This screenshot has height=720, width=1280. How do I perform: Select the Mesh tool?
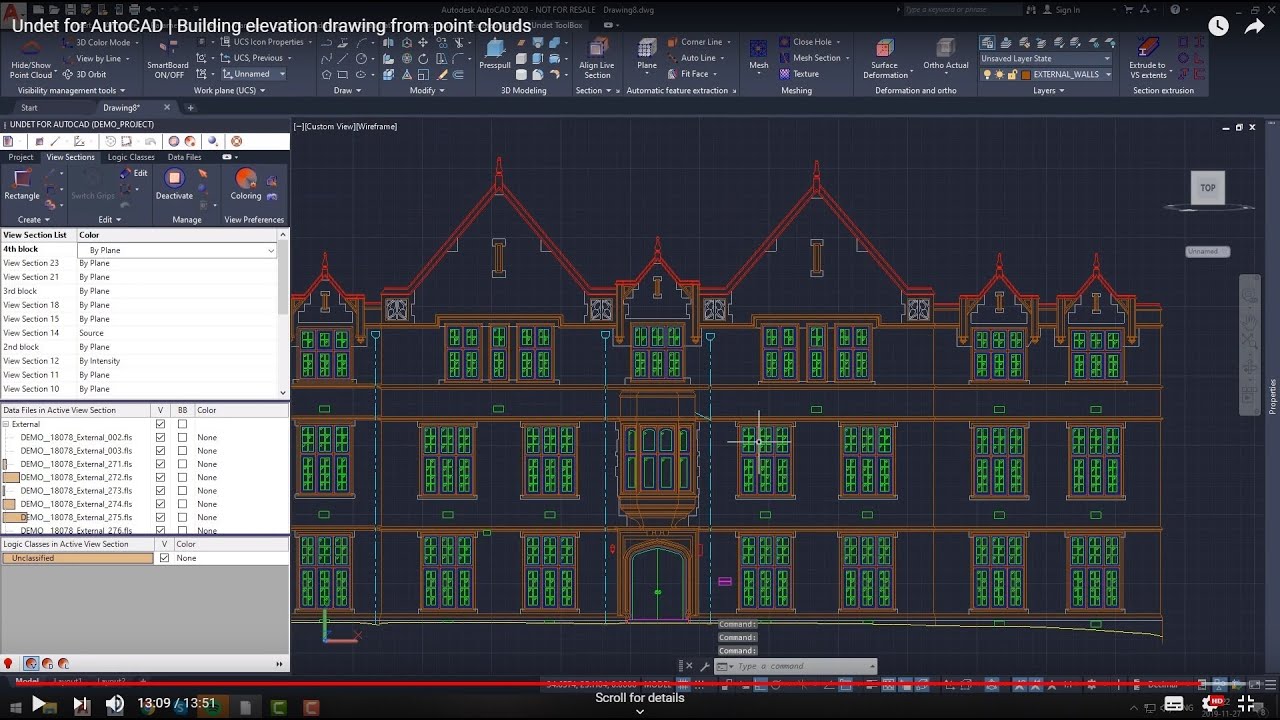point(759,56)
